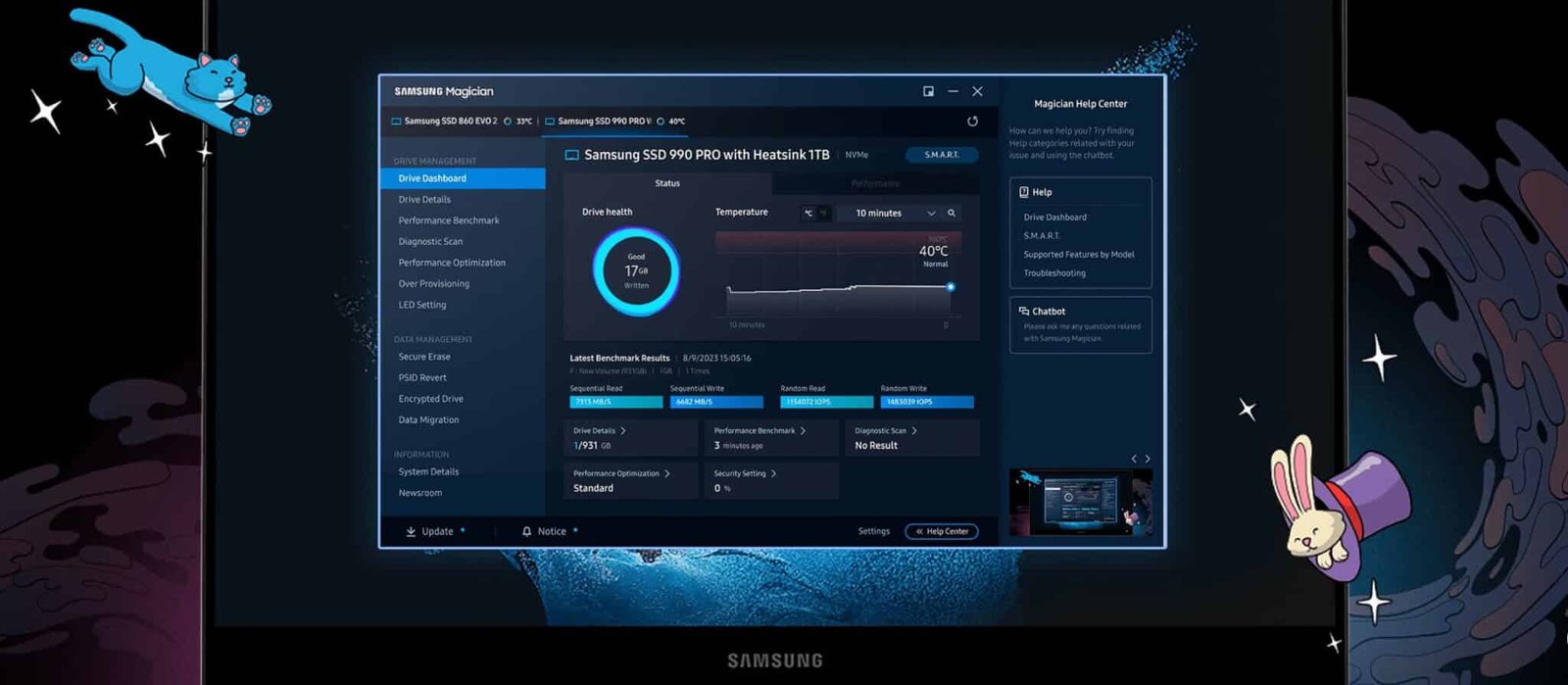
Task: Click the Help book icon
Action: point(1023,192)
